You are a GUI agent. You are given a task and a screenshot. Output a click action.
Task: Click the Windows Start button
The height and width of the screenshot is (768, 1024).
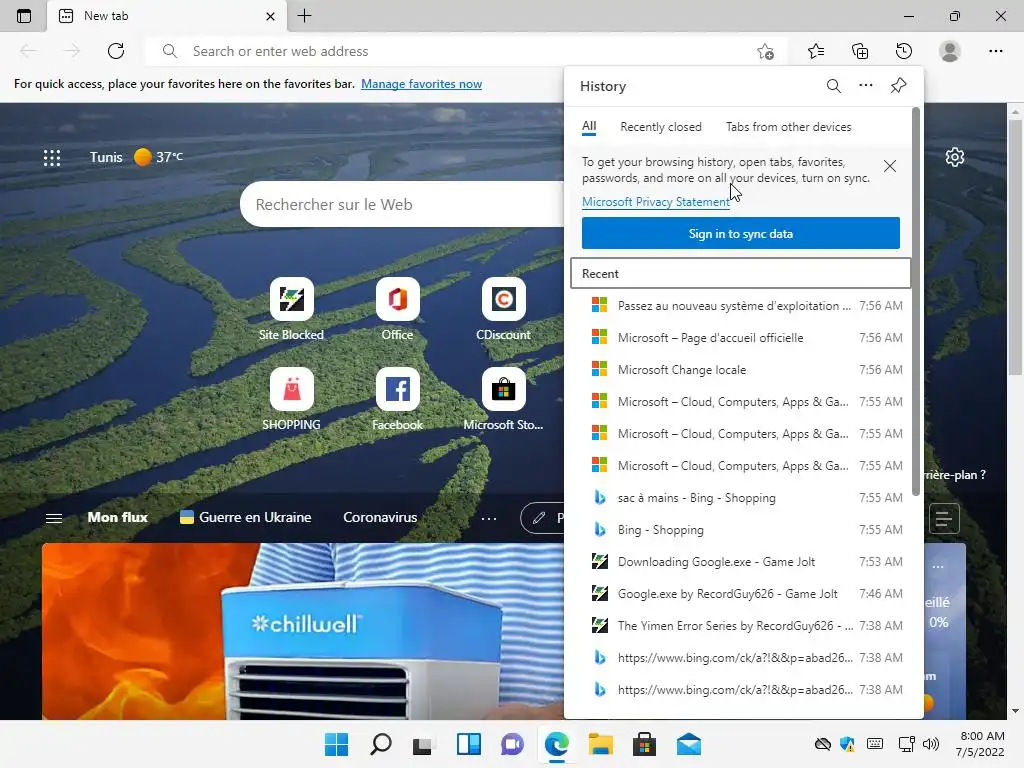click(336, 744)
